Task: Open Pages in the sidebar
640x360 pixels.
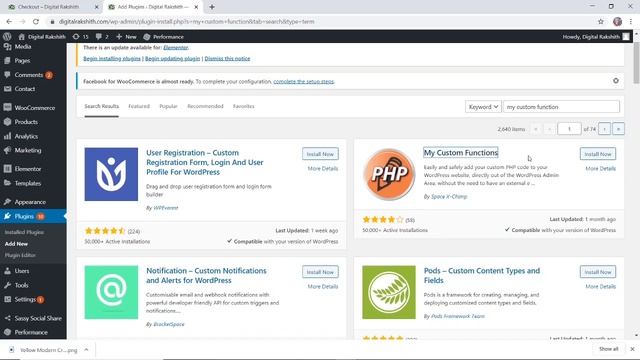Action: click(22, 60)
